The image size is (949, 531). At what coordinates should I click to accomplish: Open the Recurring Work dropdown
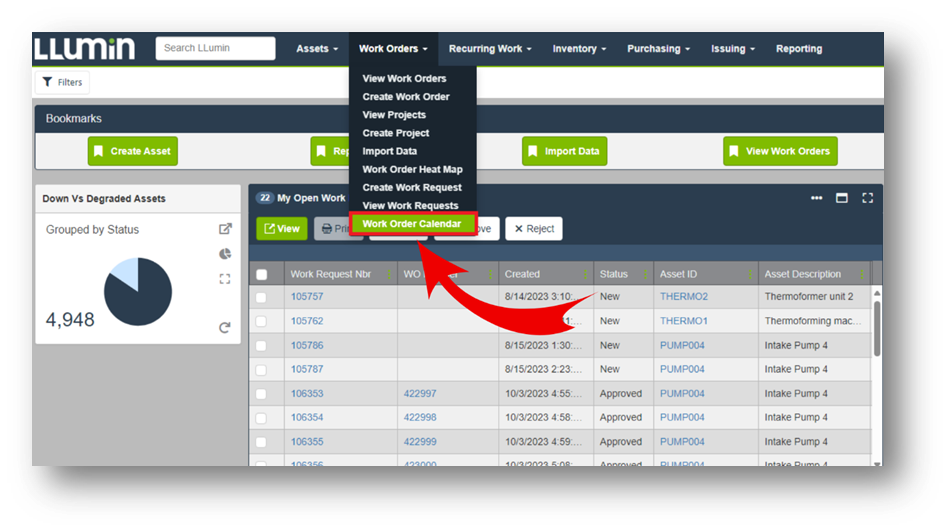[x=489, y=49]
